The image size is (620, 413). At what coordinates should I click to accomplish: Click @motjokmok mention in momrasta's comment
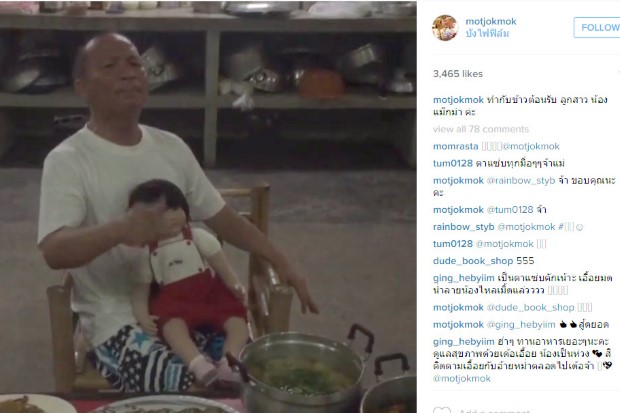(x=531, y=146)
